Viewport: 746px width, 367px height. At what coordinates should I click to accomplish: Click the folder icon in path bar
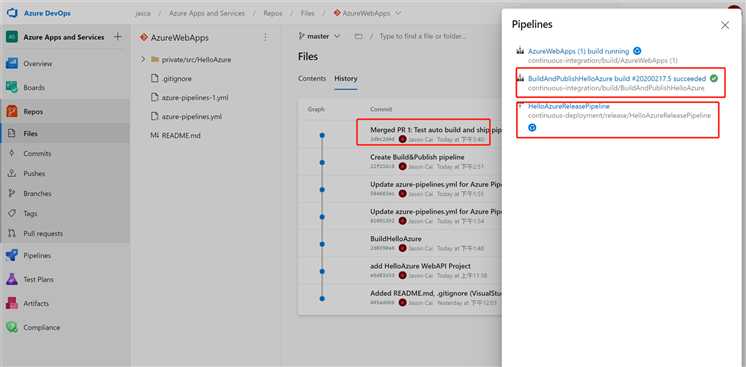click(358, 36)
